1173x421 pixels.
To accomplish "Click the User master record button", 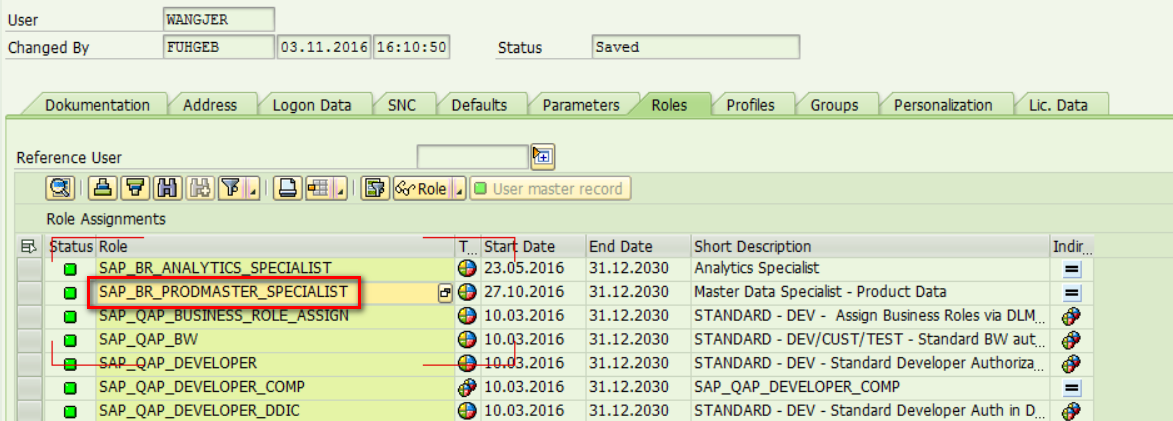I will click(x=551, y=188).
